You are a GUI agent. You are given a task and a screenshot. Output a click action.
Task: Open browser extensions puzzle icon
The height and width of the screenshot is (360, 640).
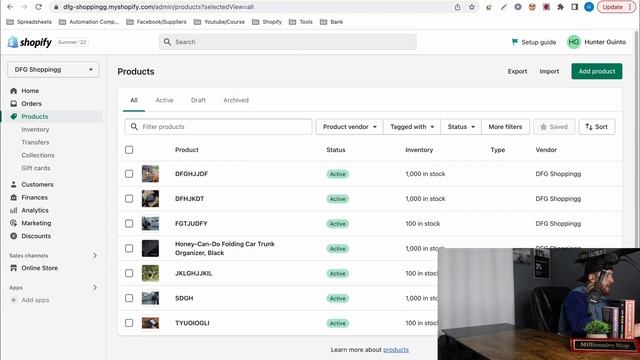(x=560, y=7)
